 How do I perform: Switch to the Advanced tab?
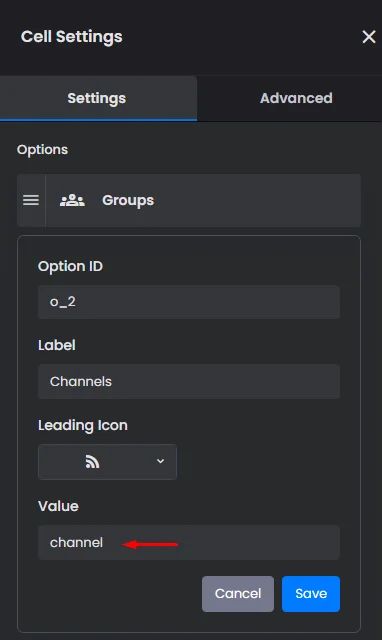pyautogui.click(x=296, y=98)
